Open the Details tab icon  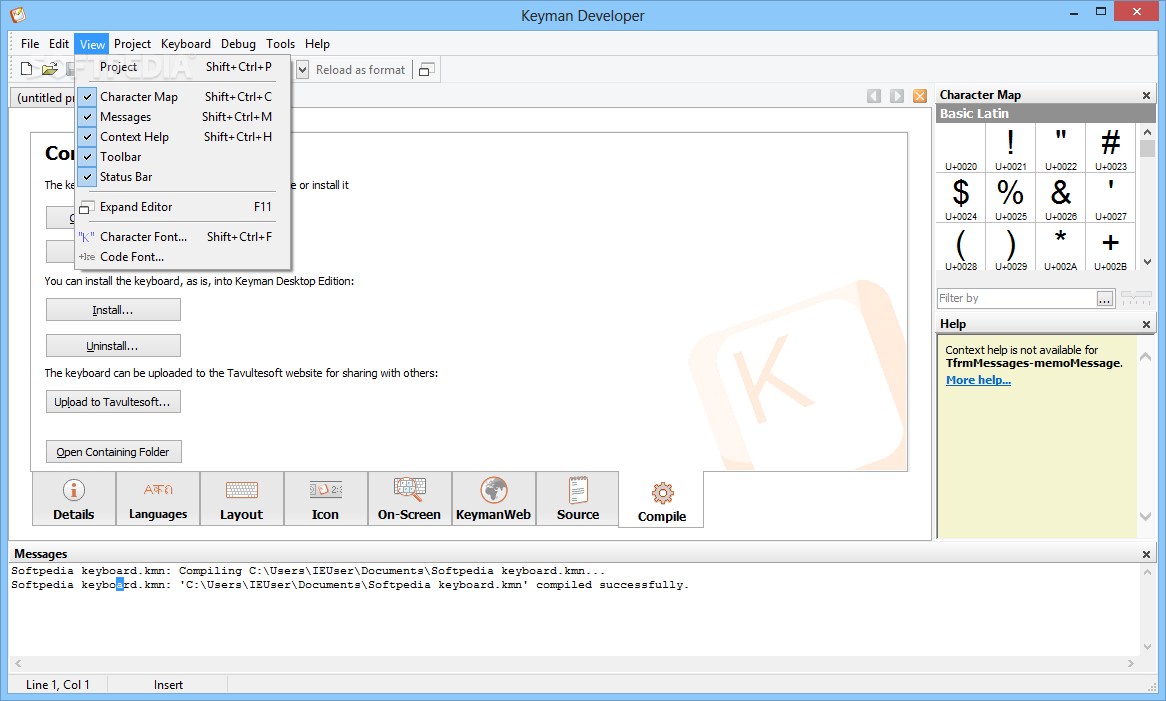(74, 499)
